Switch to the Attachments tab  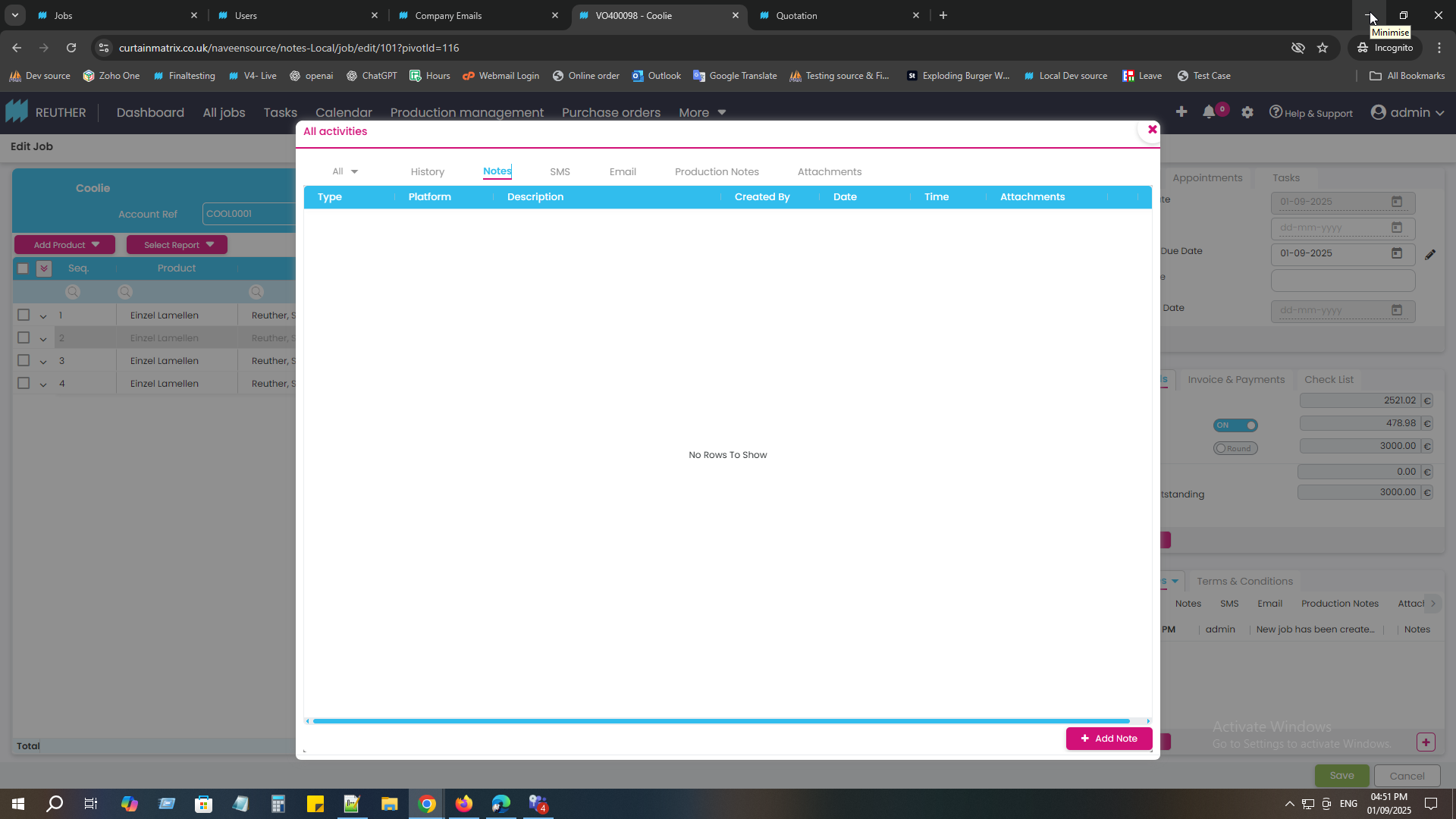pos(829,171)
